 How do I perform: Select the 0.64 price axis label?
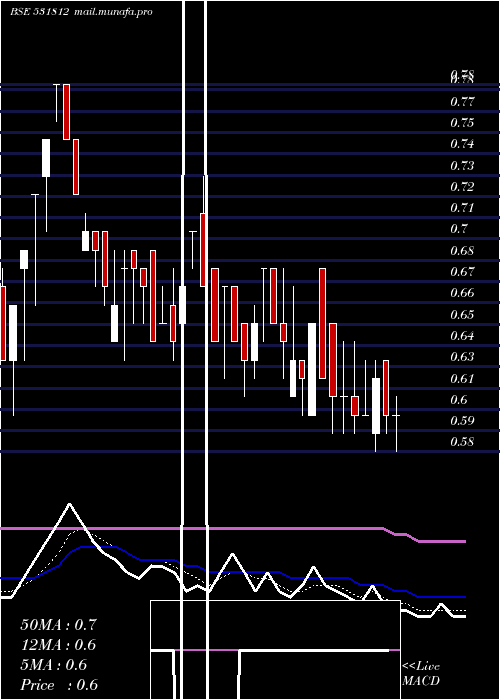click(x=462, y=335)
